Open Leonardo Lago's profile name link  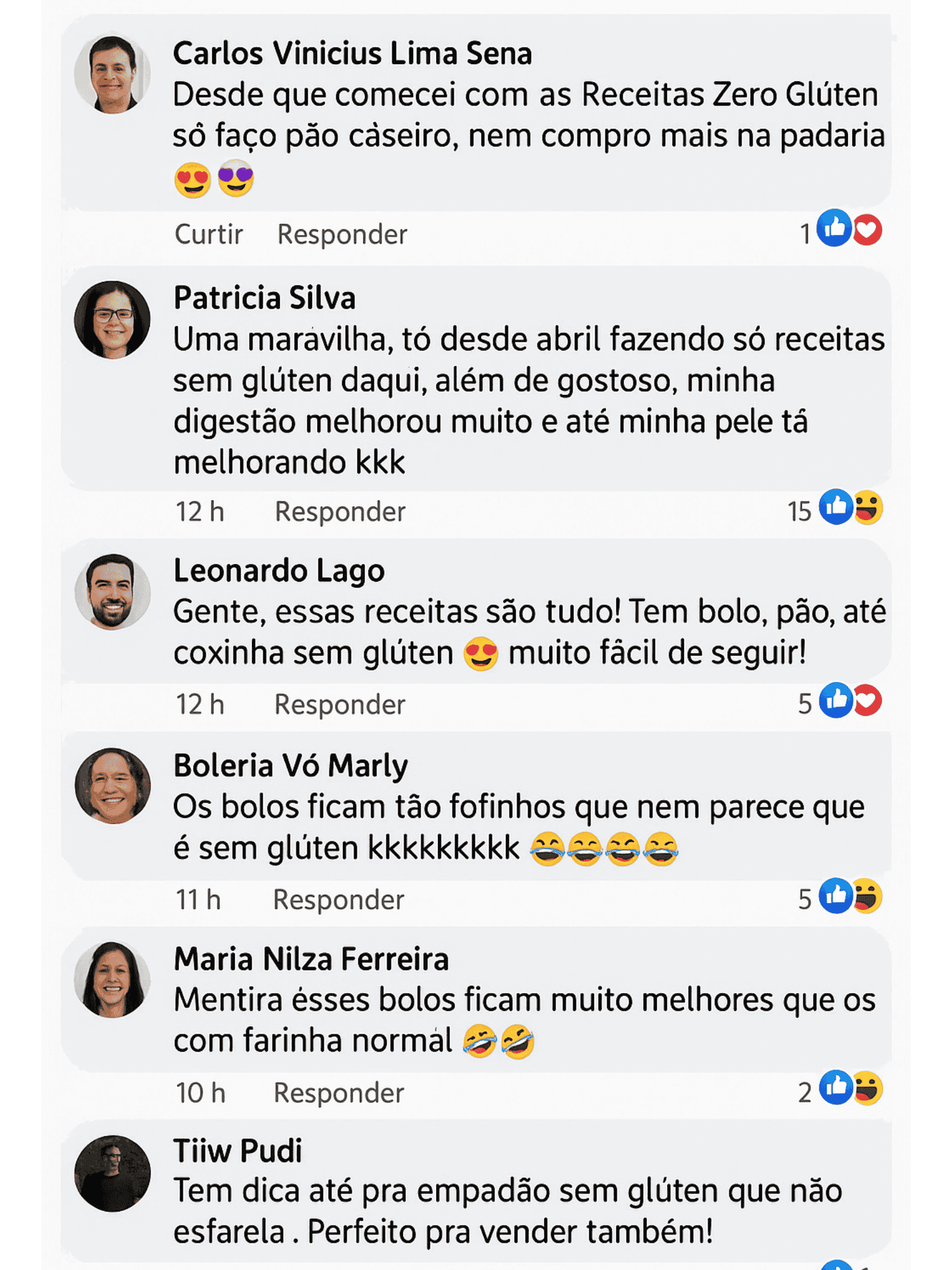[279, 570]
